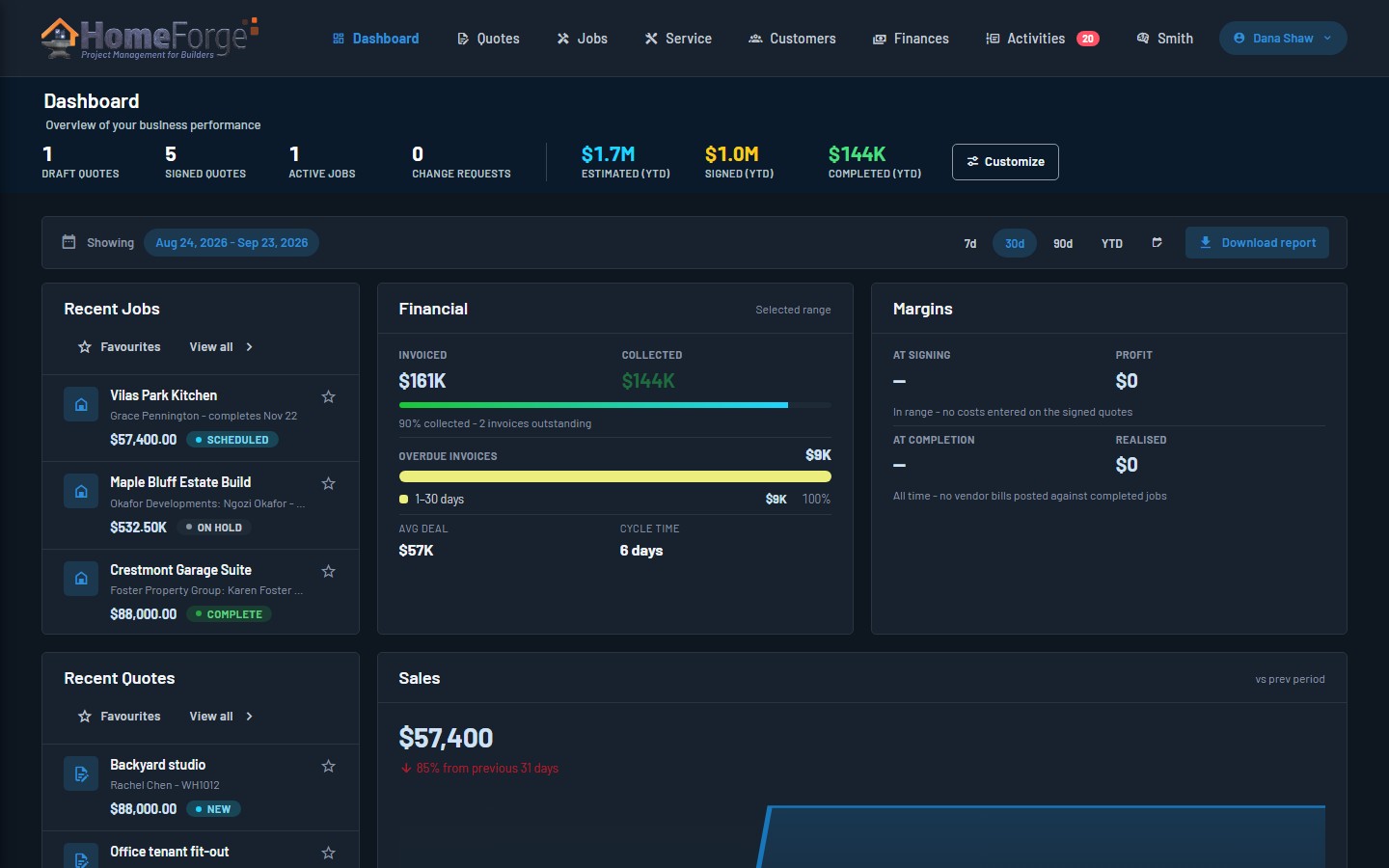Toggle favourite star on Office tenant fit-out
Image resolution: width=1389 pixels, height=868 pixels.
(328, 853)
